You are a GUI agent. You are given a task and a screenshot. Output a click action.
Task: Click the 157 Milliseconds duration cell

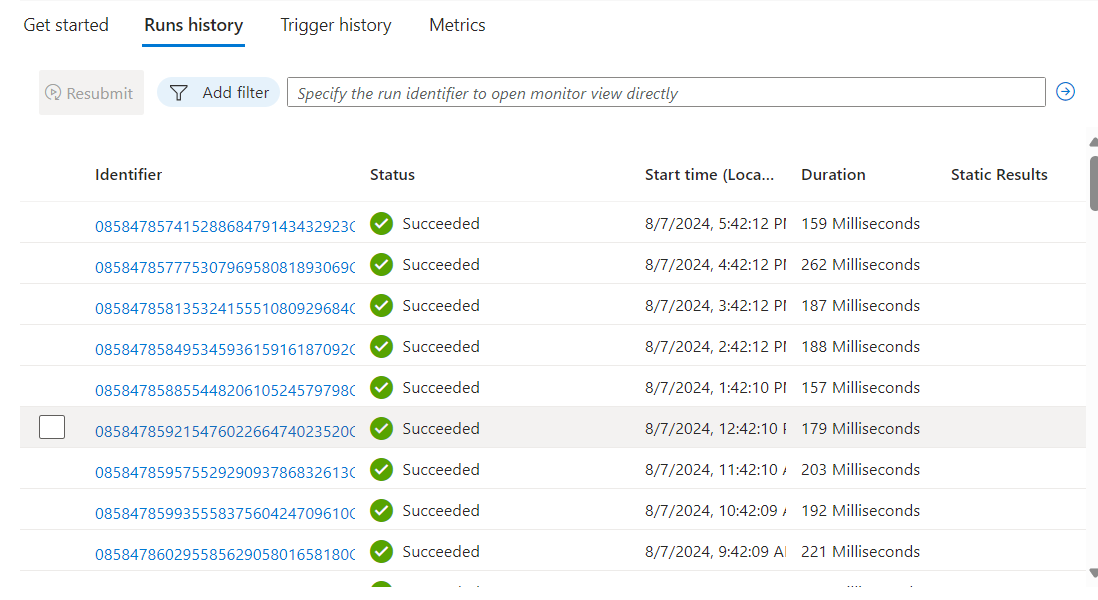pyautogui.click(x=861, y=387)
